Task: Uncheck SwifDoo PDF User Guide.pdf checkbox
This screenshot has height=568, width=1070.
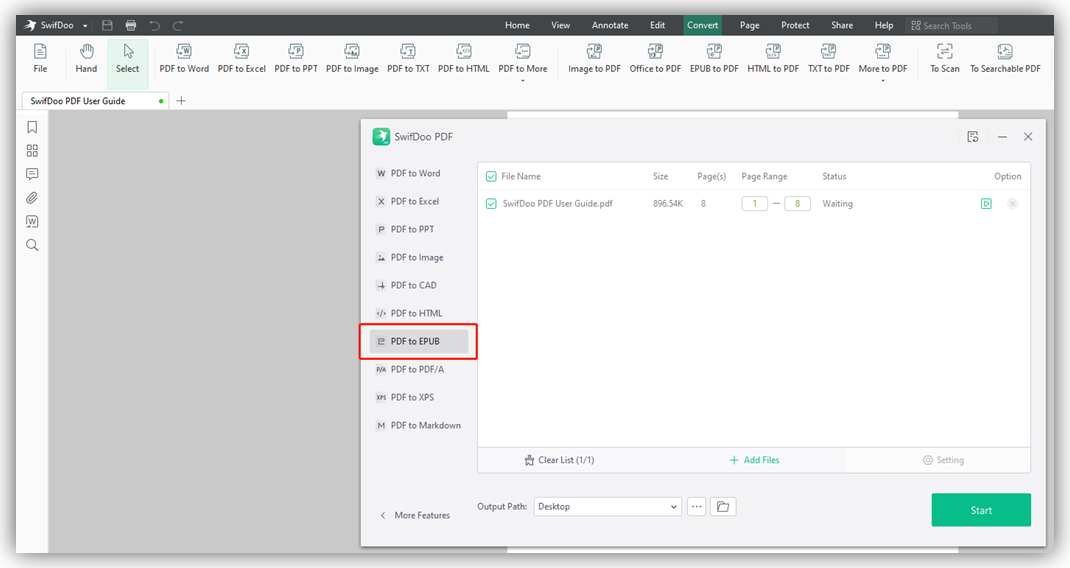Action: tap(491, 203)
